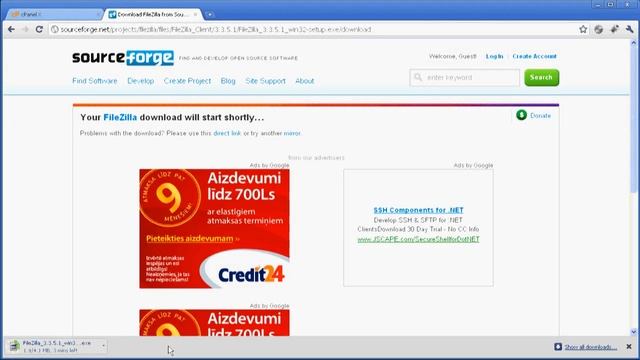Image resolution: width=640 pixels, height=360 pixels.
Task: Click the Donate link
Action: click(540, 116)
